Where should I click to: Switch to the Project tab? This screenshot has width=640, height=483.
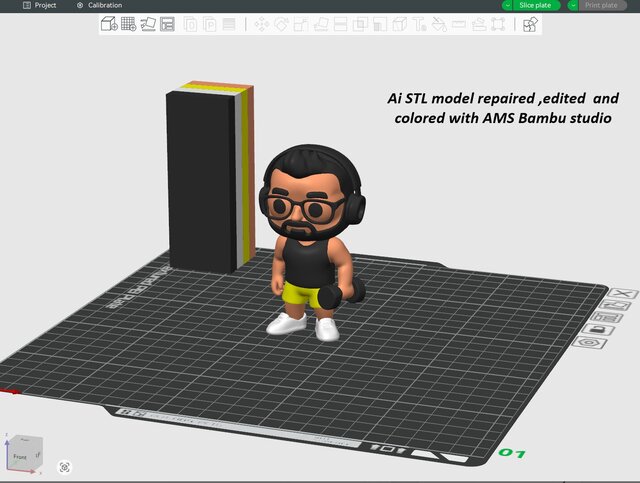(x=40, y=5)
